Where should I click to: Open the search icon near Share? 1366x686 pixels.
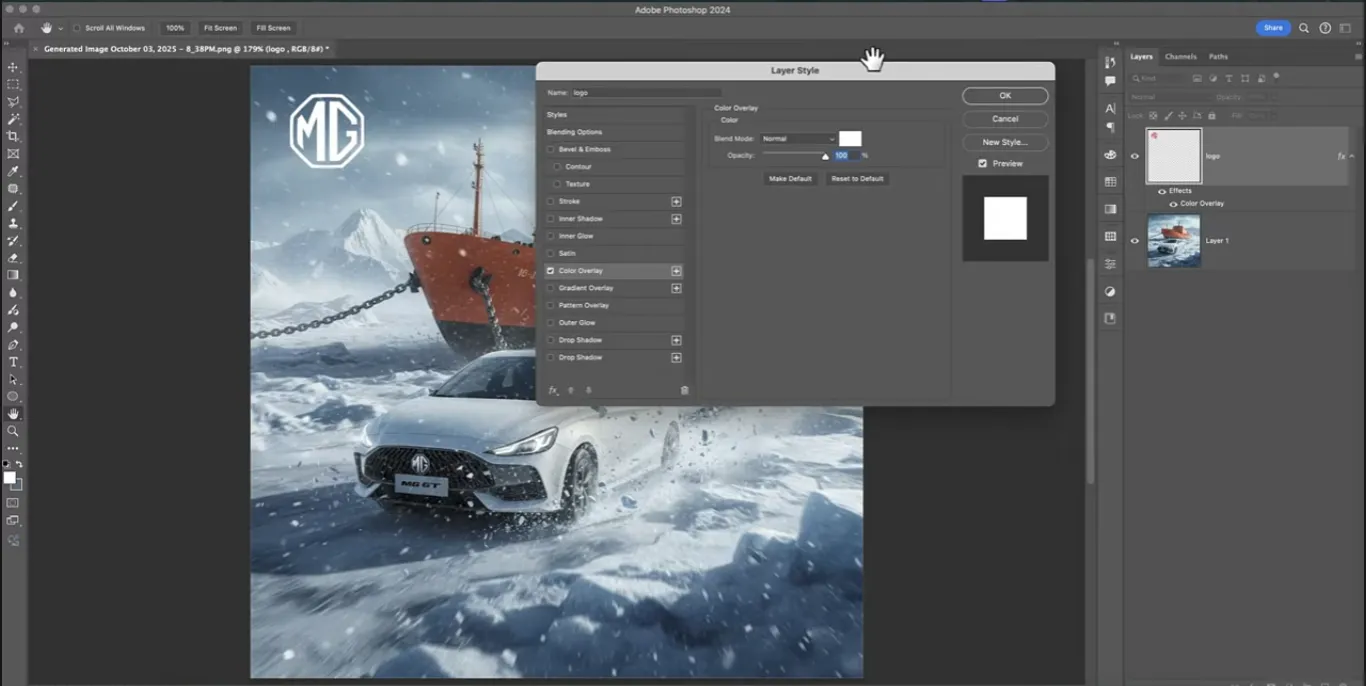(1303, 28)
